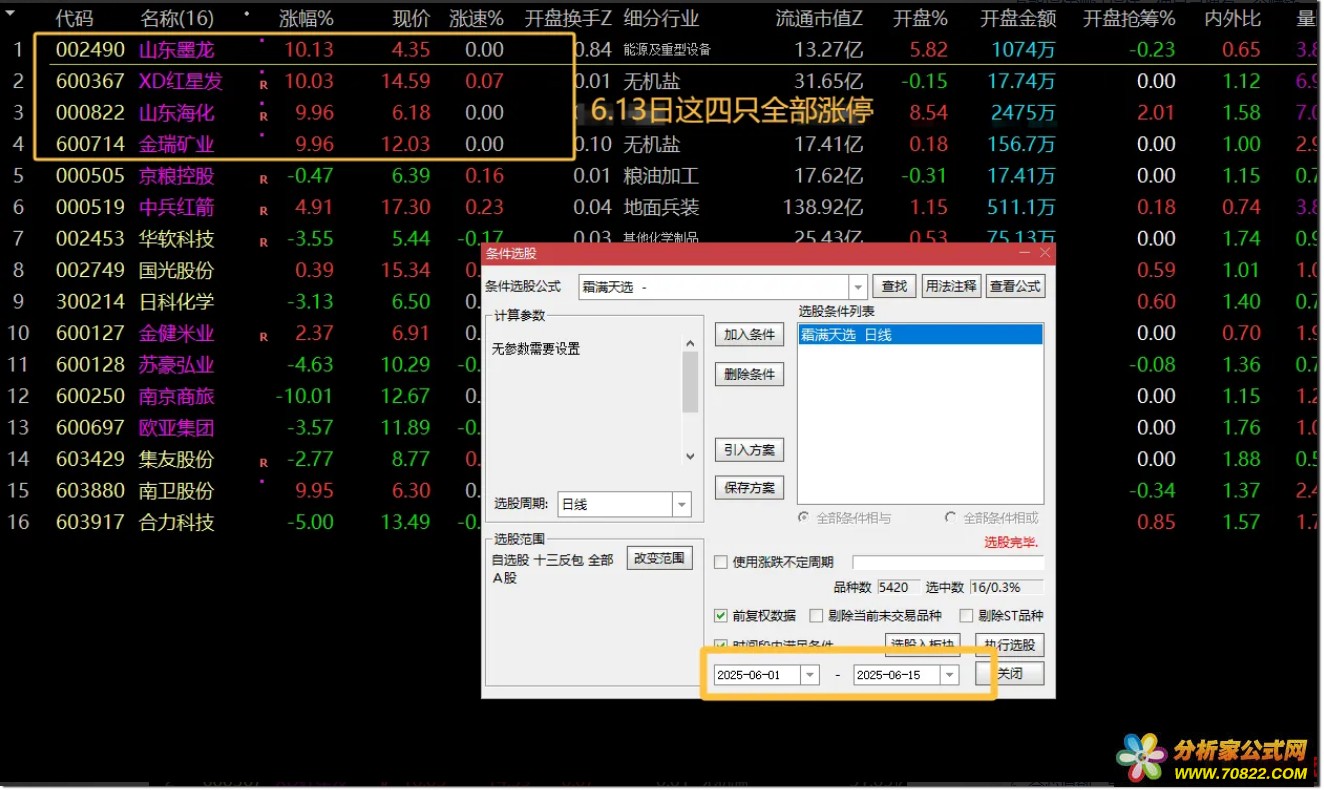The width and height of the screenshot is (1324, 790).
Task: Sort by 内外比 column header
Action: click(1232, 18)
